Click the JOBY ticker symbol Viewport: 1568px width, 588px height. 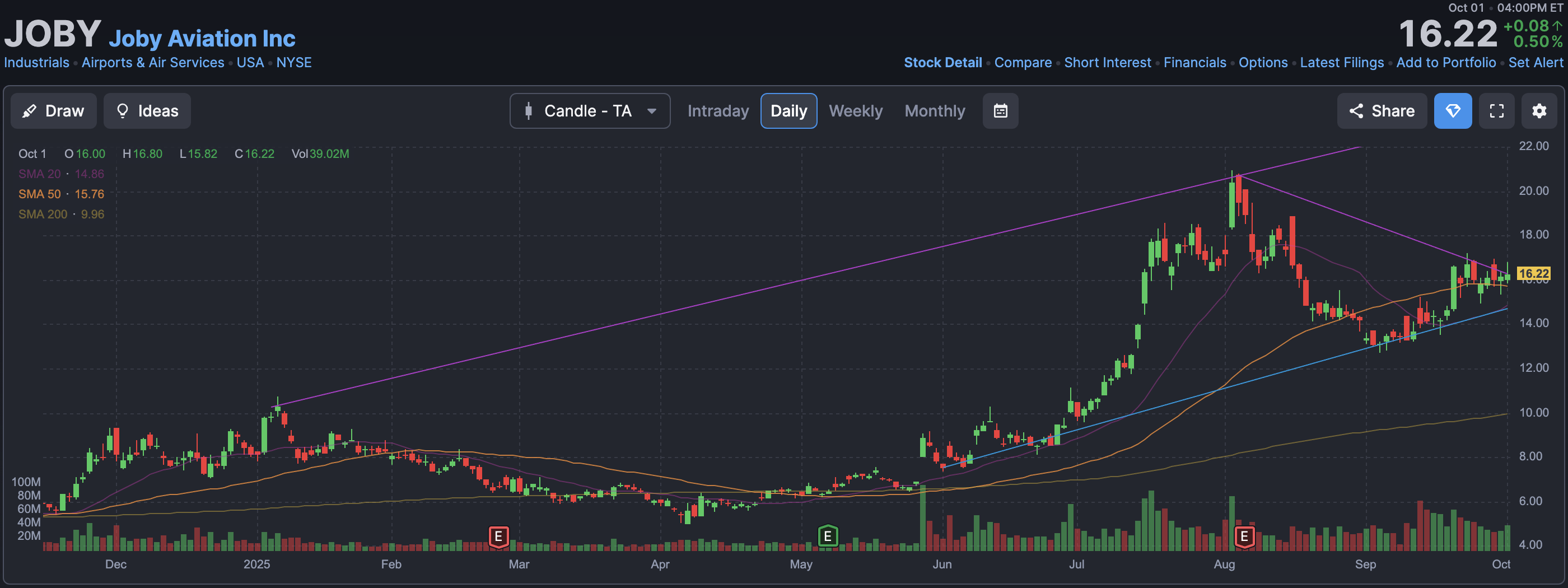(x=52, y=33)
